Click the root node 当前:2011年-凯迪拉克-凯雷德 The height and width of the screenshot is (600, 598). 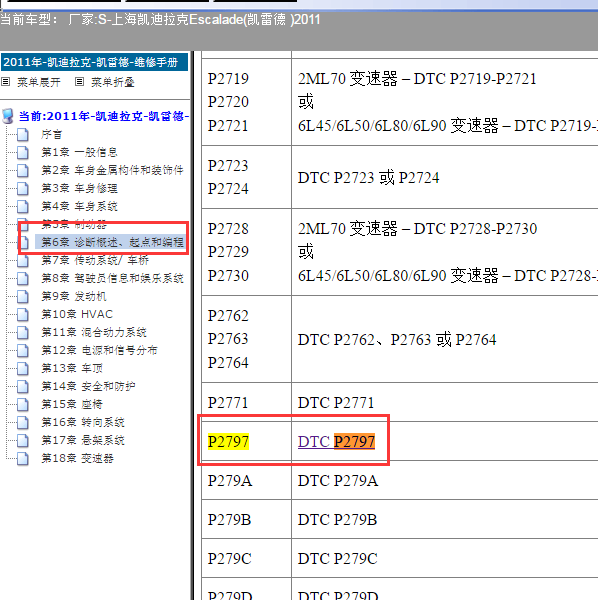[x=104, y=116]
